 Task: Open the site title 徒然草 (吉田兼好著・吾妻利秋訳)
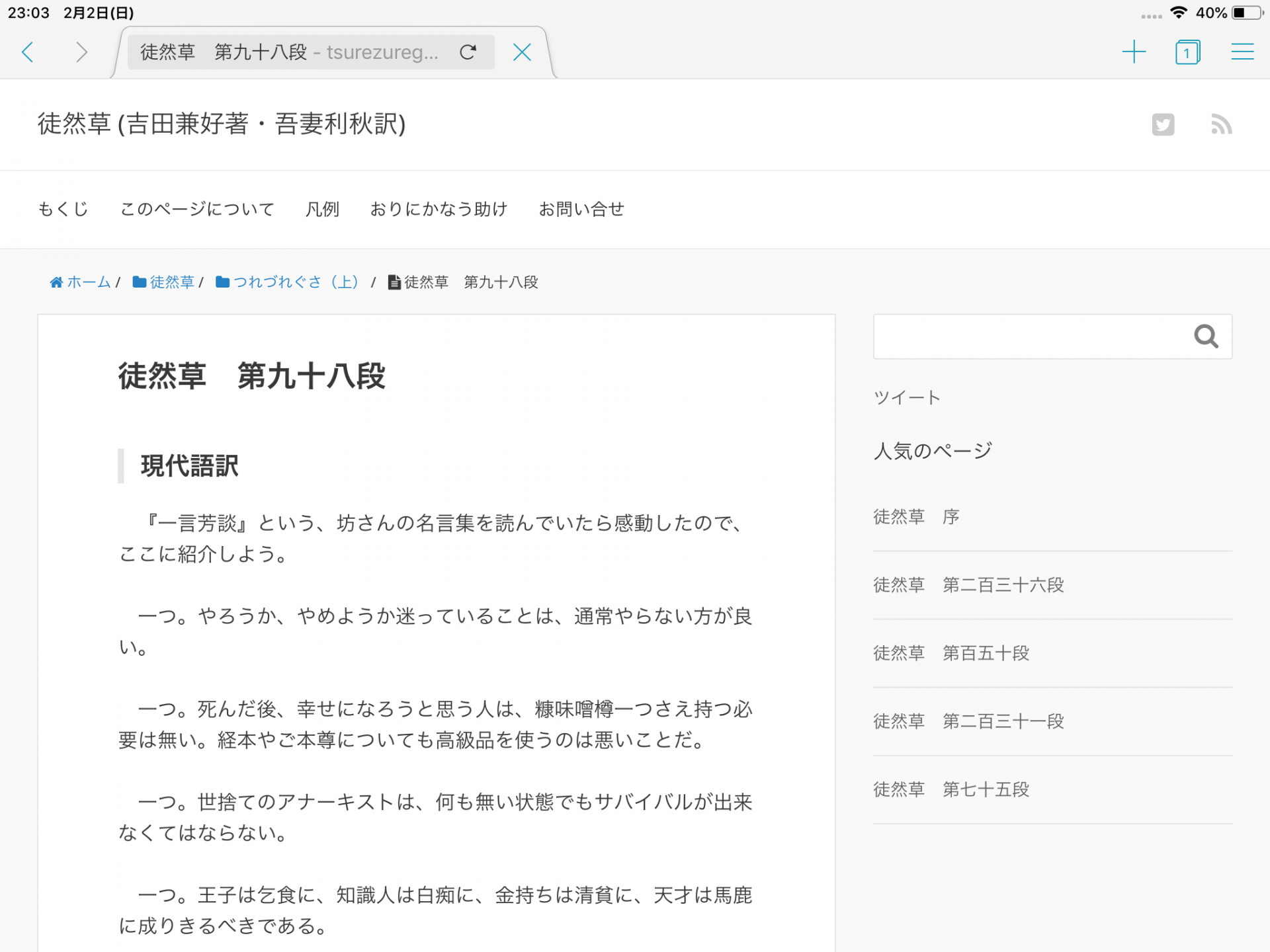[x=222, y=124]
